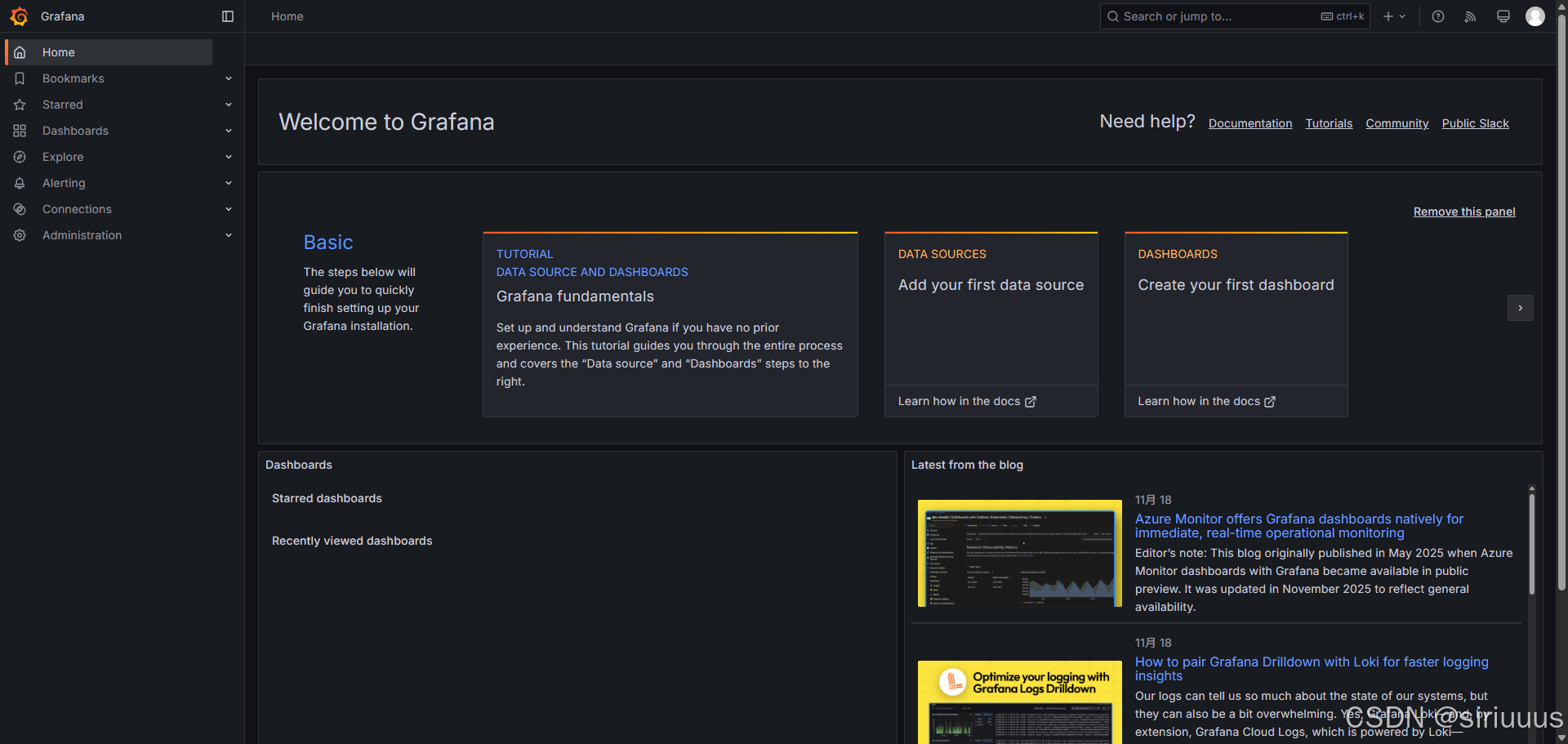
Task: Toggle the dock menu sidebar icon
Action: [228, 16]
